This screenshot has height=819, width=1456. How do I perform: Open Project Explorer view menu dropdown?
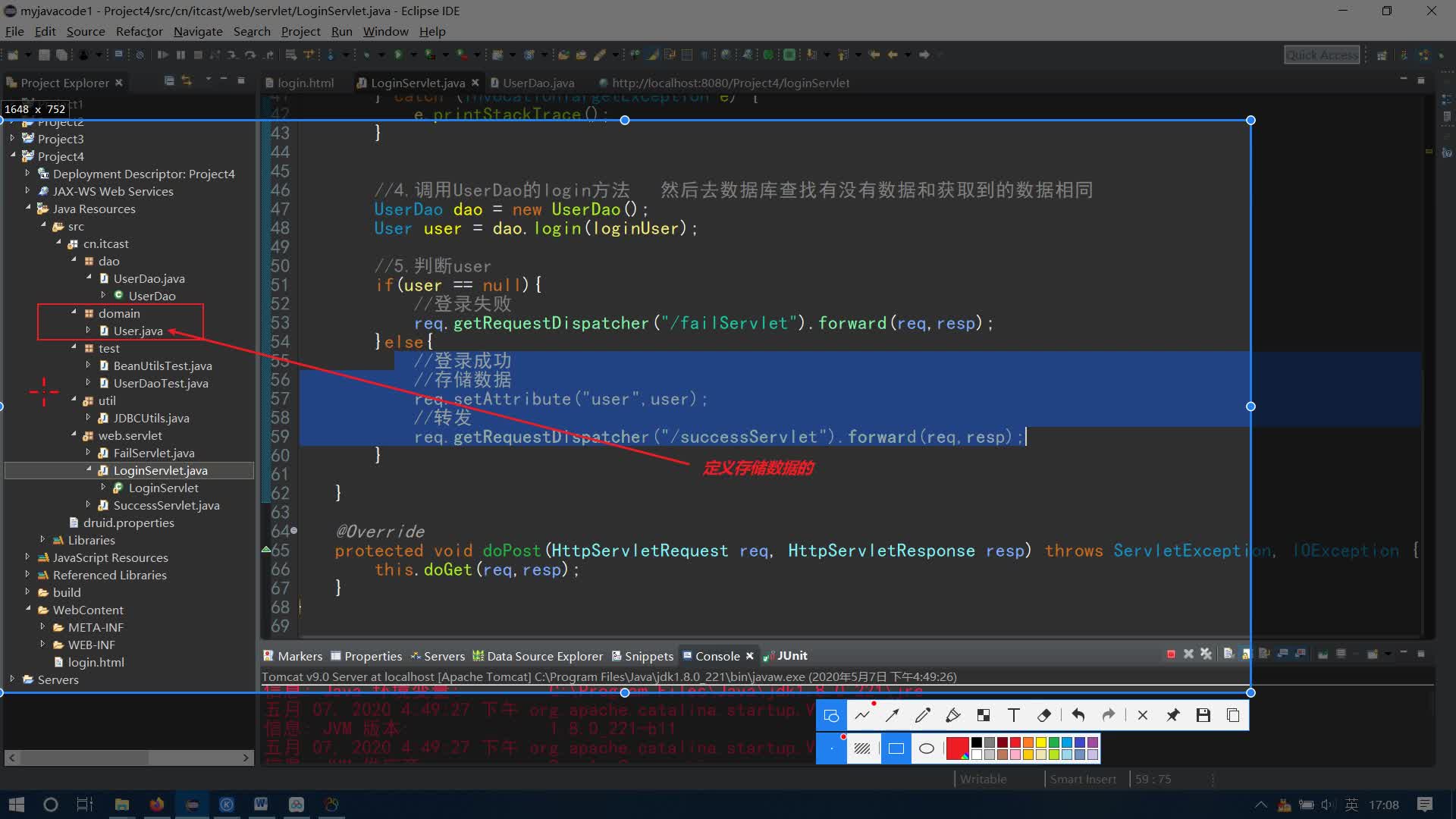(x=208, y=80)
